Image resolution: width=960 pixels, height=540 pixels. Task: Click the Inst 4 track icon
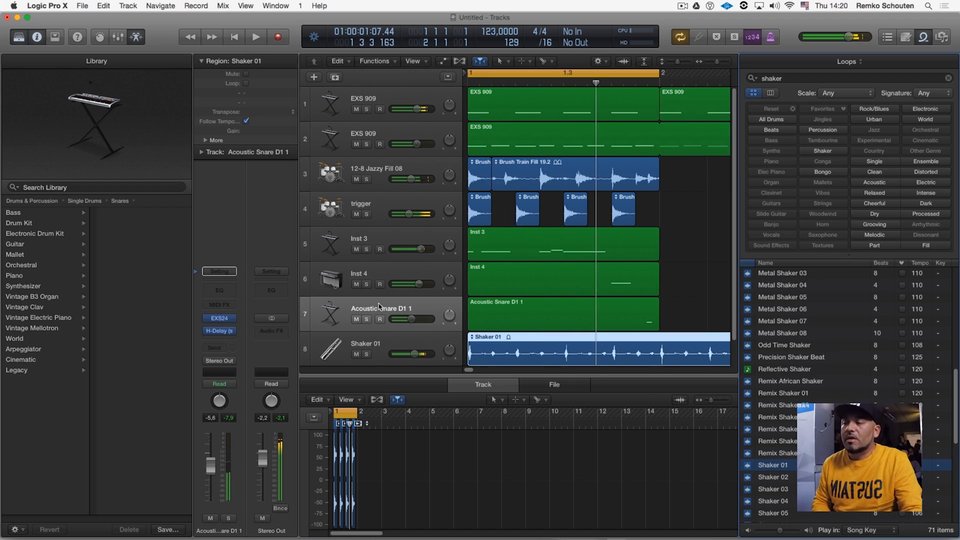331,279
